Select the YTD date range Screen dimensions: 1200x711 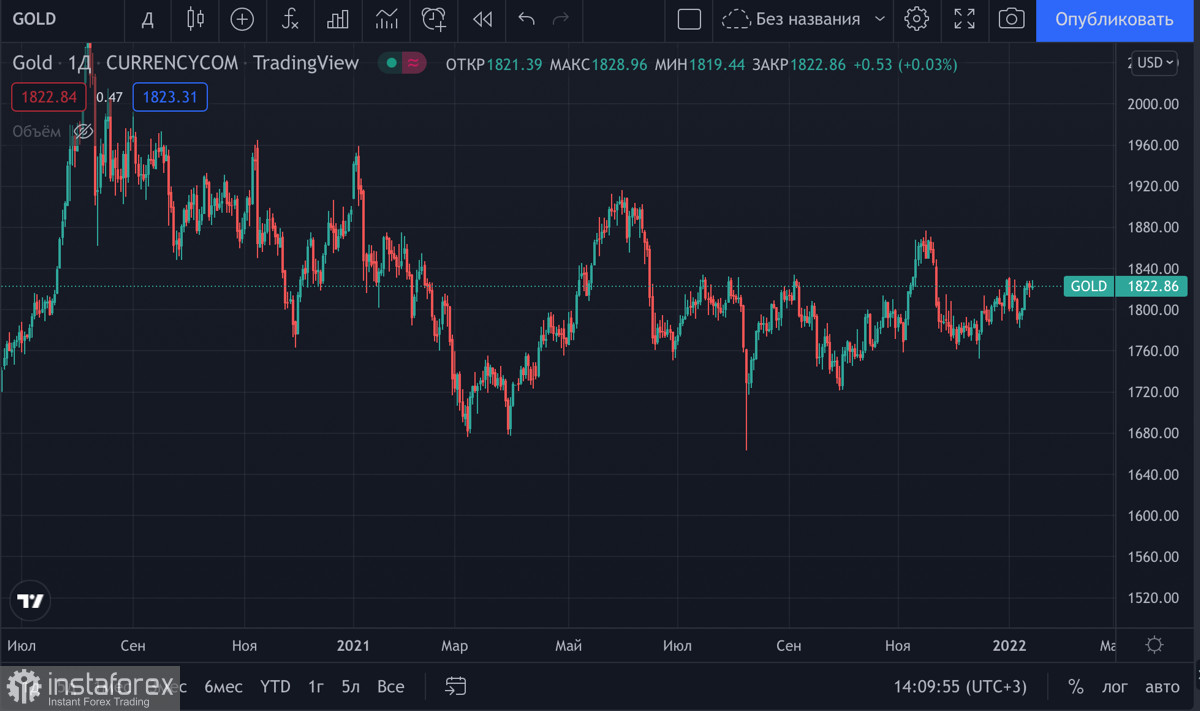[x=275, y=686]
